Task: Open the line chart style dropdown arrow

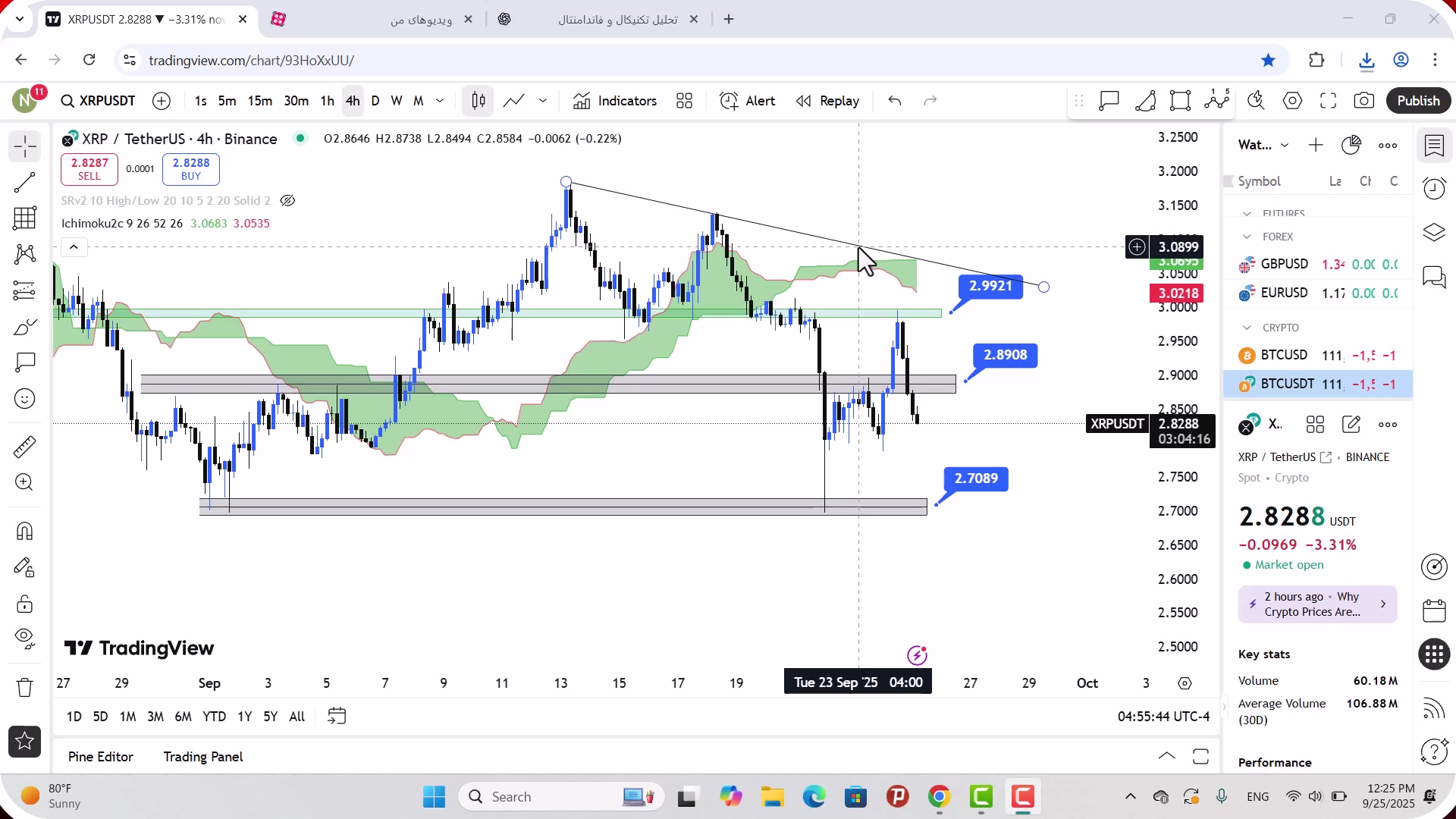Action: (x=543, y=101)
